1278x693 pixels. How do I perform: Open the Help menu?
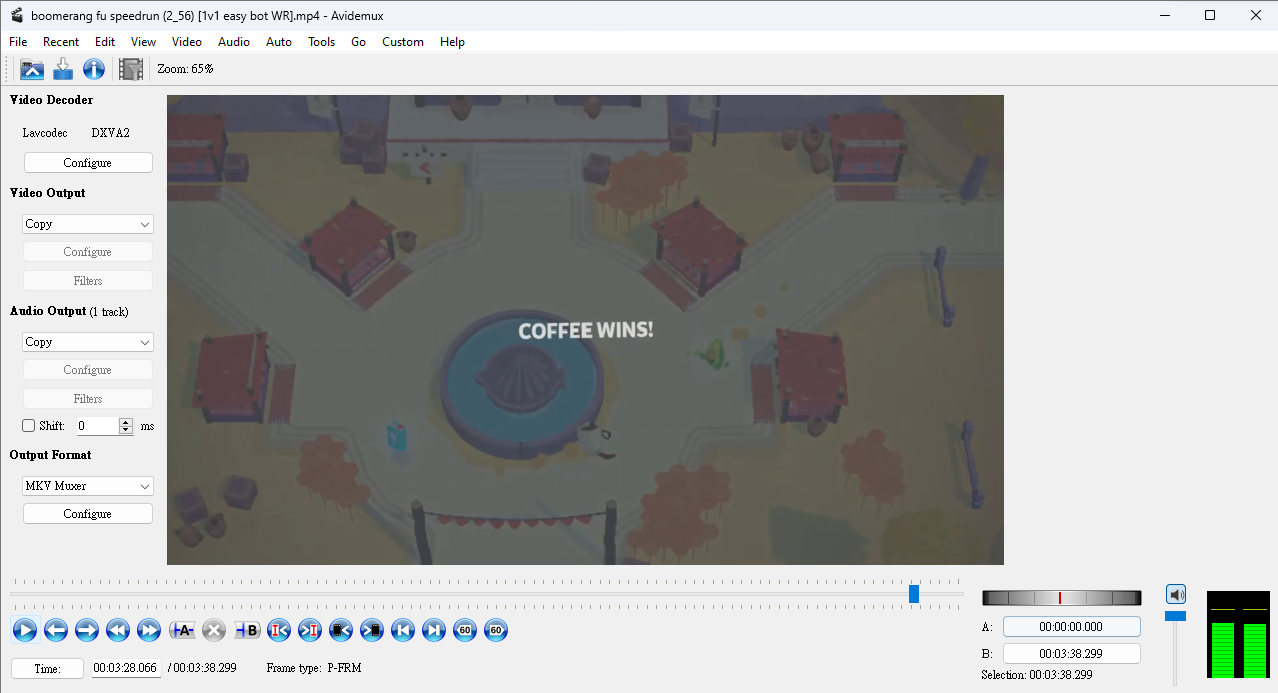pos(452,42)
